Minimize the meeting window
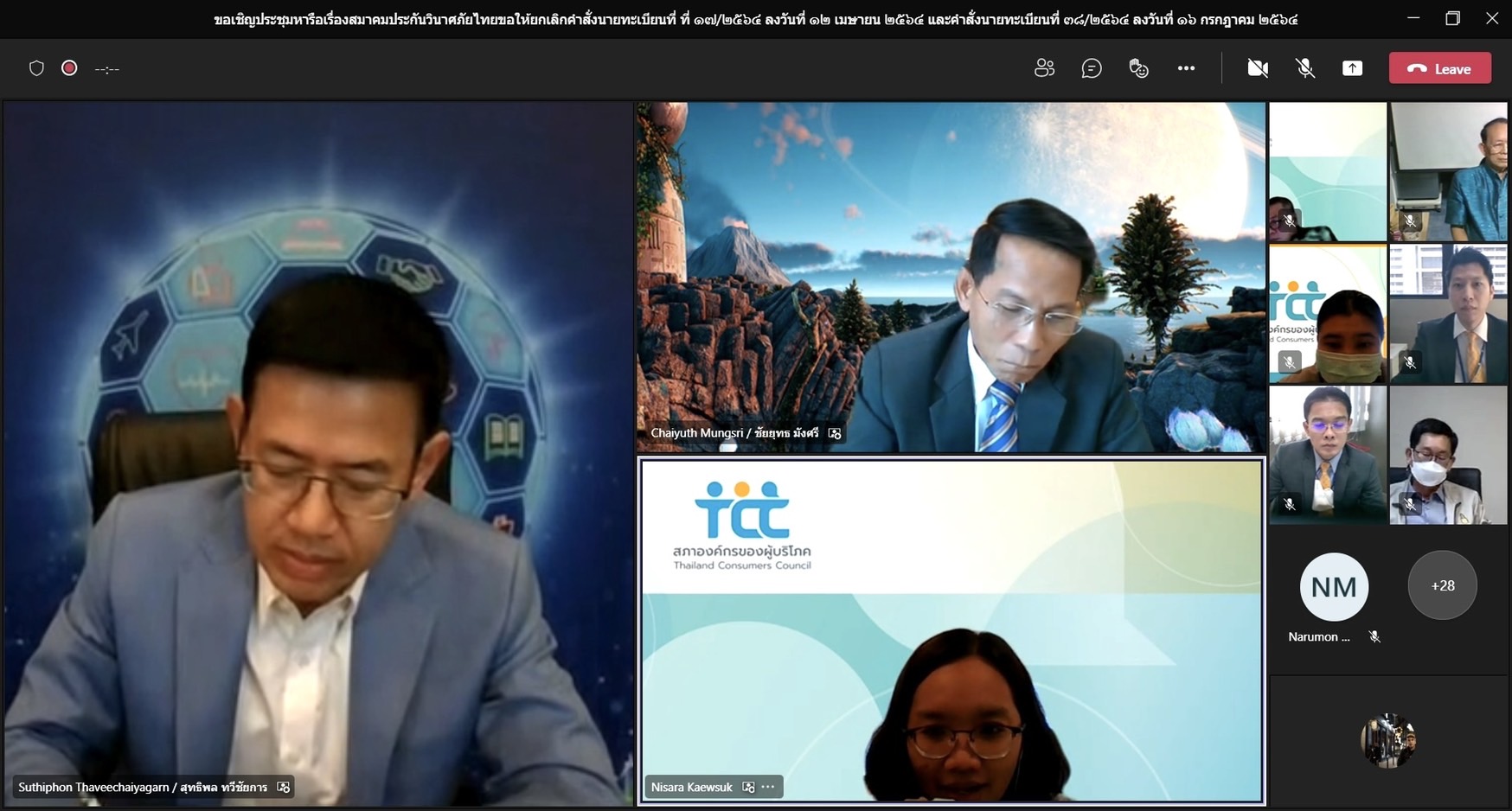Image resolution: width=1512 pixels, height=811 pixels. (1413, 18)
